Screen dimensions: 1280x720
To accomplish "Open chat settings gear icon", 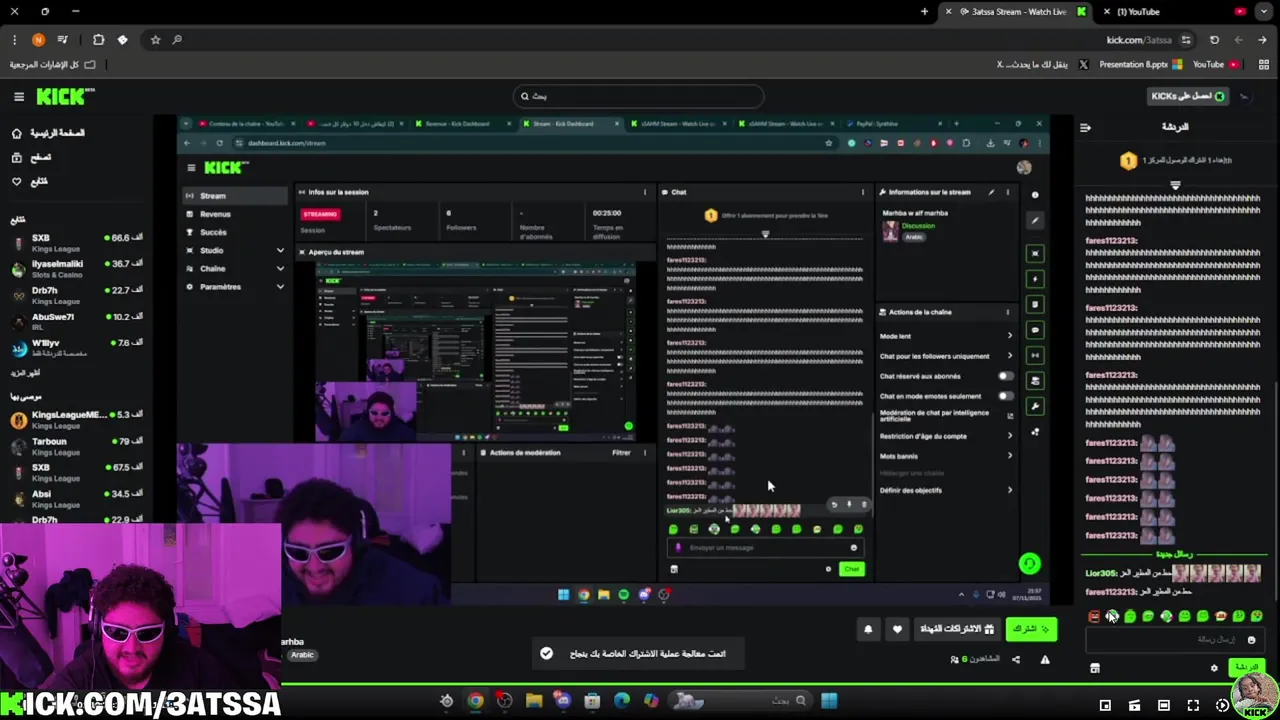I will pyautogui.click(x=1214, y=668).
